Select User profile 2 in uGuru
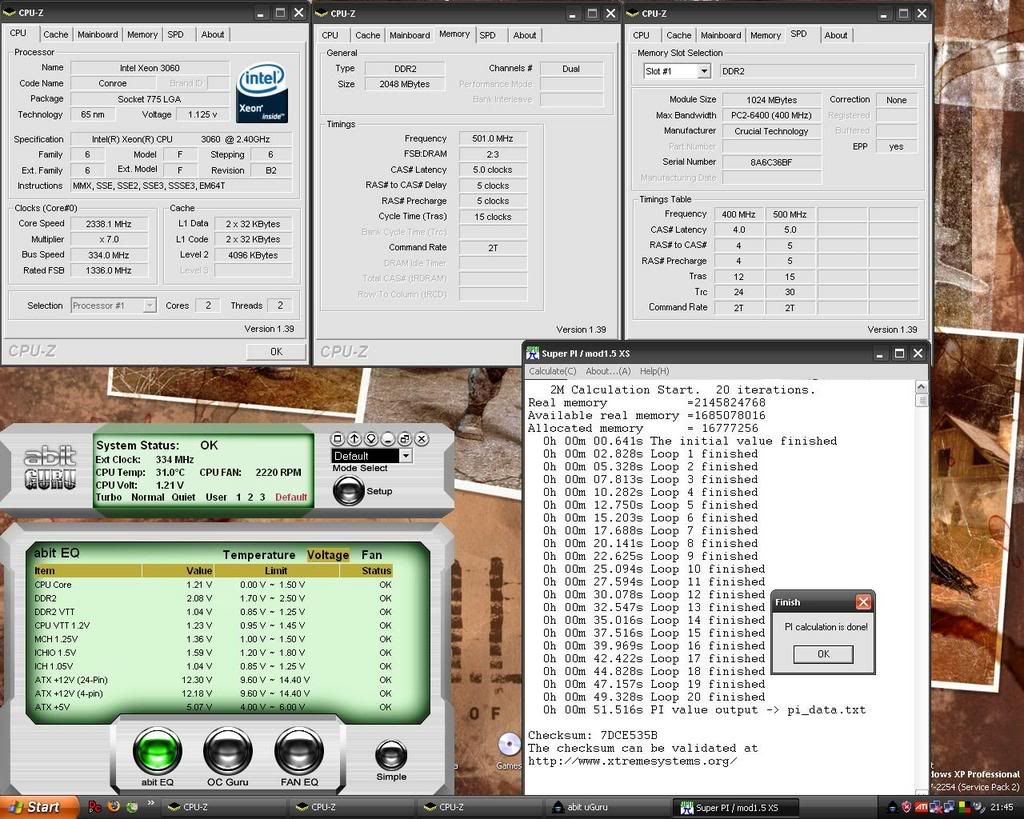 coord(250,497)
